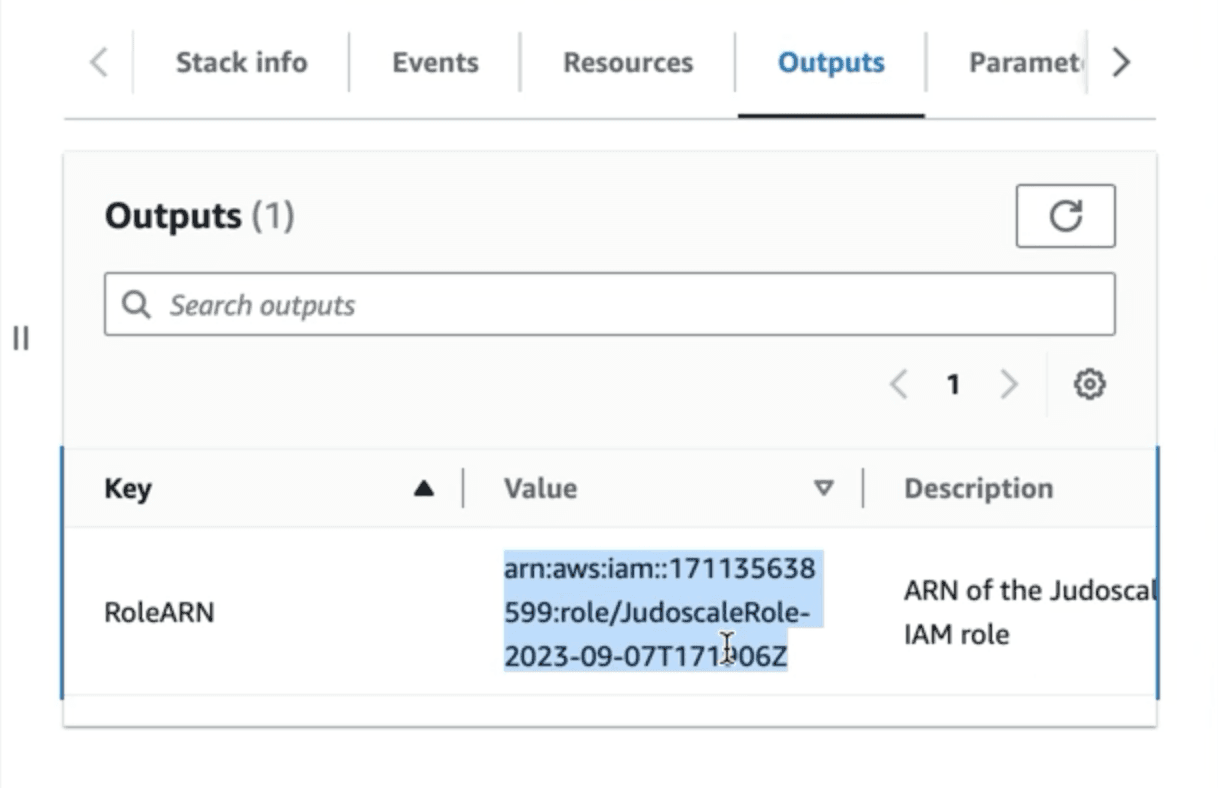
Task: Toggle sorting by clicking the Key column header
Action: point(127,488)
